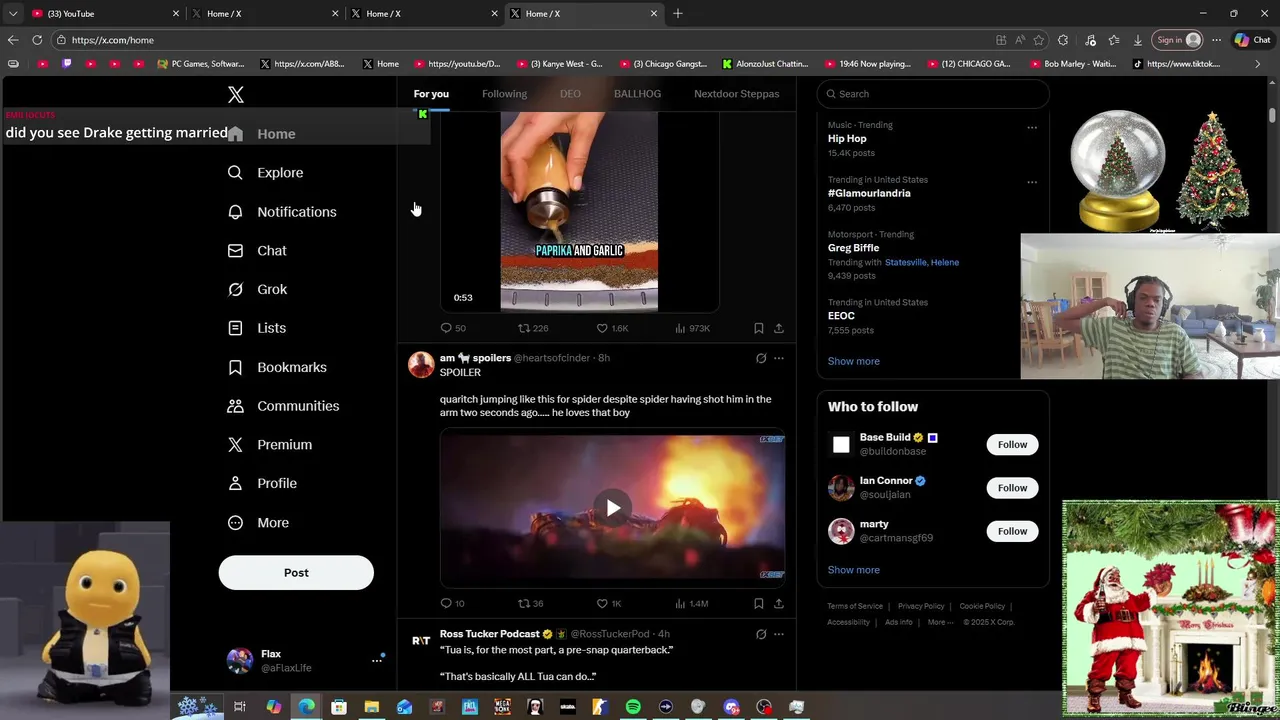
Task: Open File Explorer from the taskbar
Action: pos(372,707)
